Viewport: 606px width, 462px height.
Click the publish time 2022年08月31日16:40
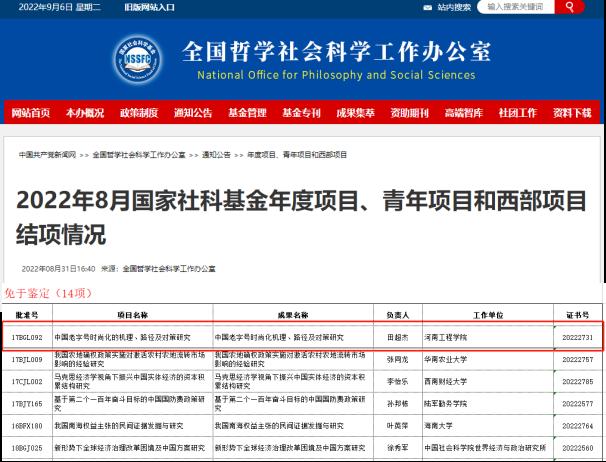[x=58, y=269]
